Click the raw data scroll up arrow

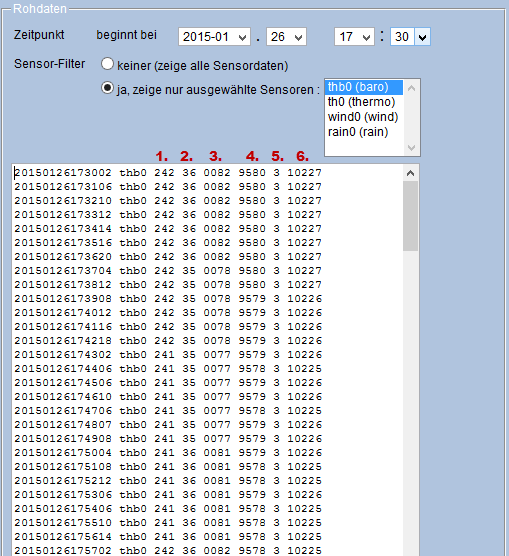pos(410,173)
